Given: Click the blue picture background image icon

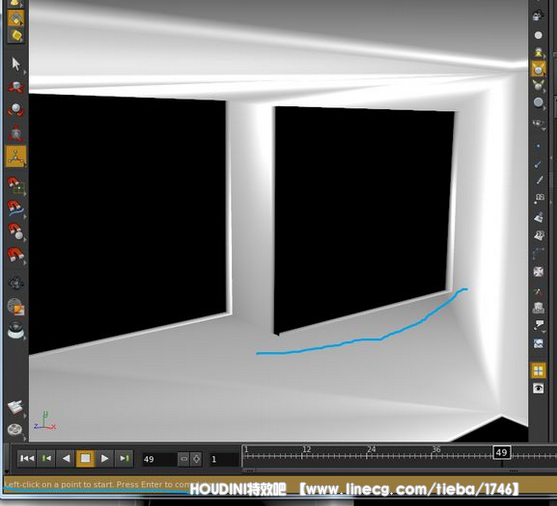Looking at the screenshot, I should (539, 343).
